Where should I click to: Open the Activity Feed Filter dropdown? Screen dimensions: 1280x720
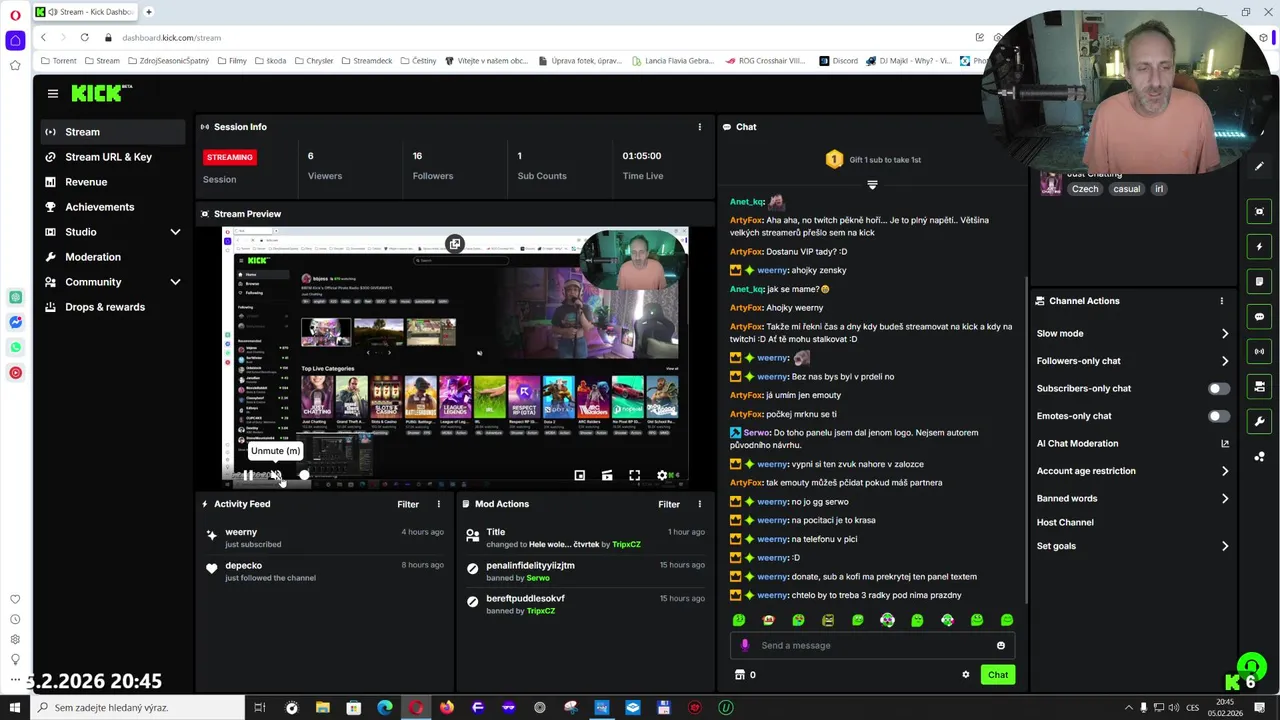click(408, 504)
